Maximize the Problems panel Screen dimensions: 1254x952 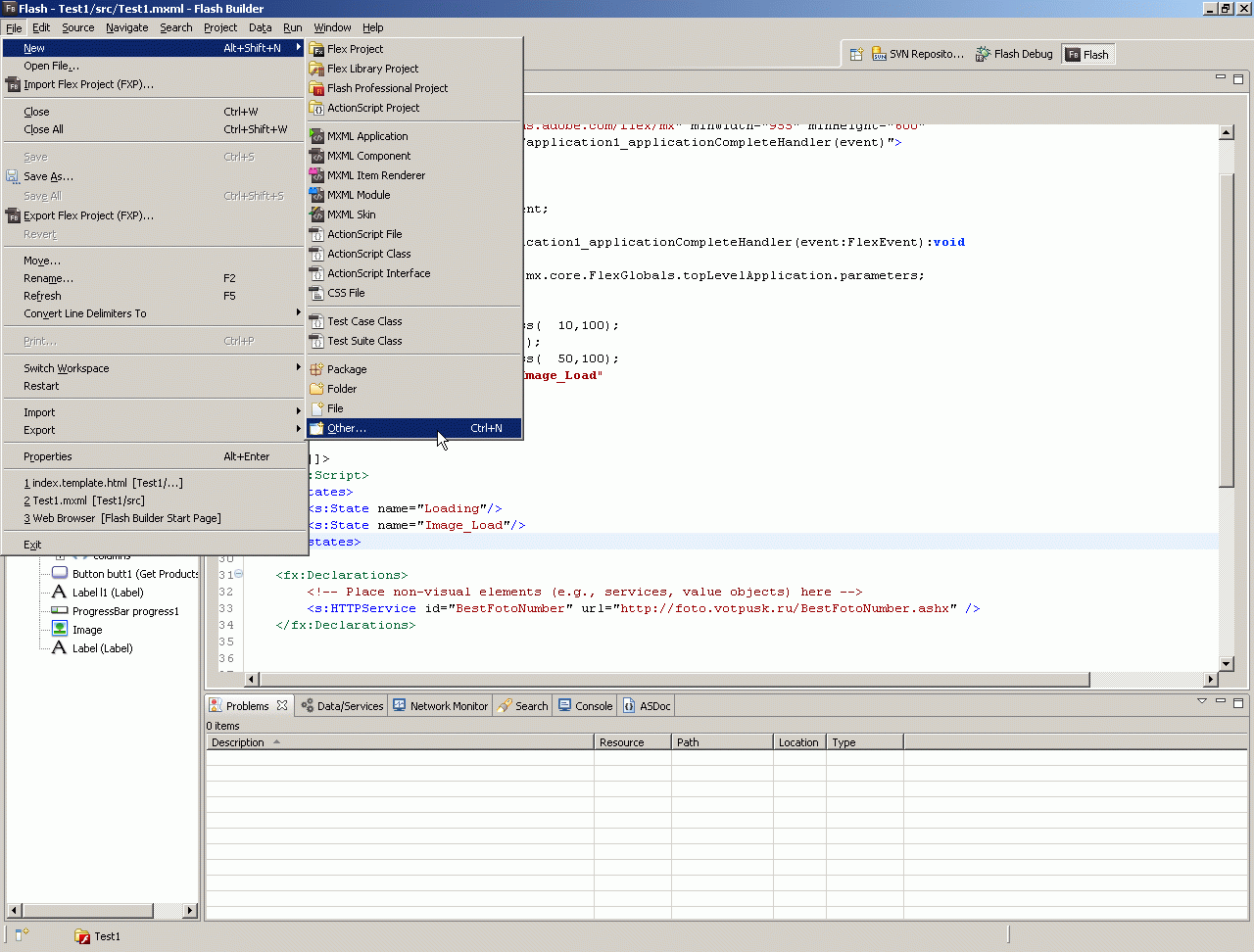(x=1238, y=702)
